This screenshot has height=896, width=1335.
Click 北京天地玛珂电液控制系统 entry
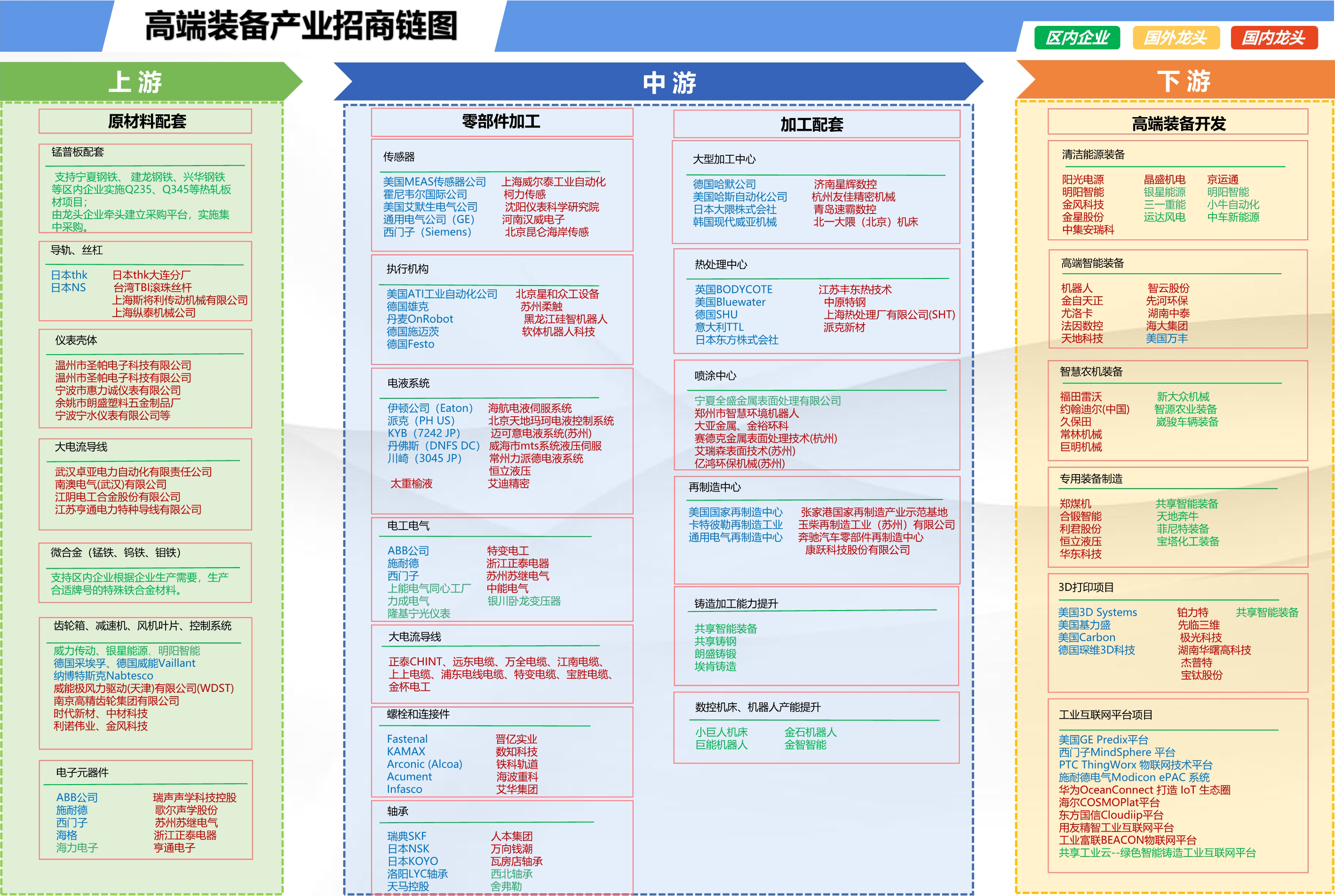(551, 420)
